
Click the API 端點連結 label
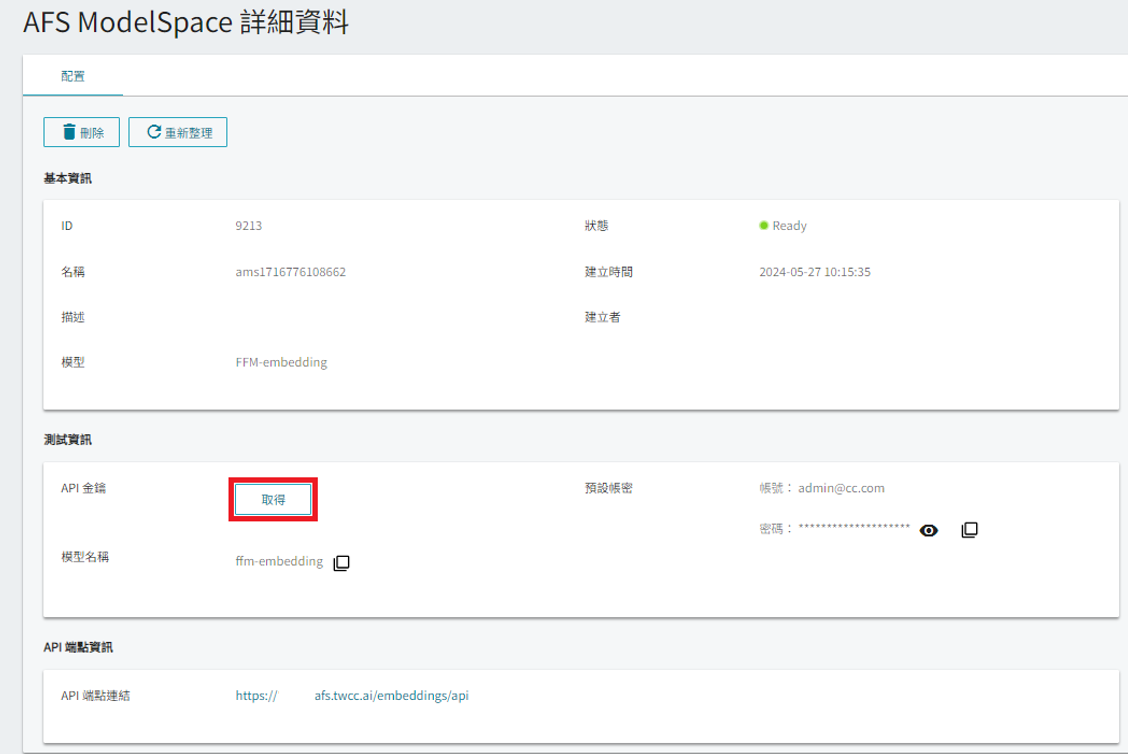96,696
